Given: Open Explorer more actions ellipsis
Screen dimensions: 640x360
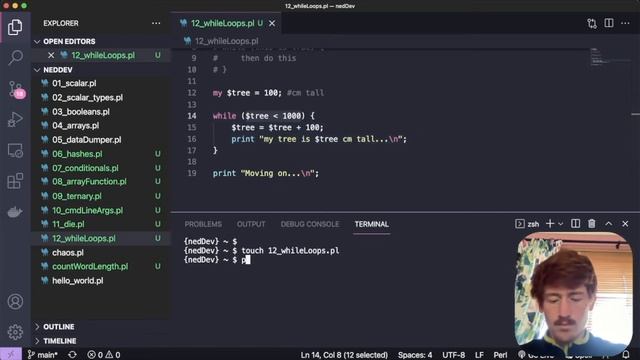Looking at the screenshot, I should pos(156,23).
